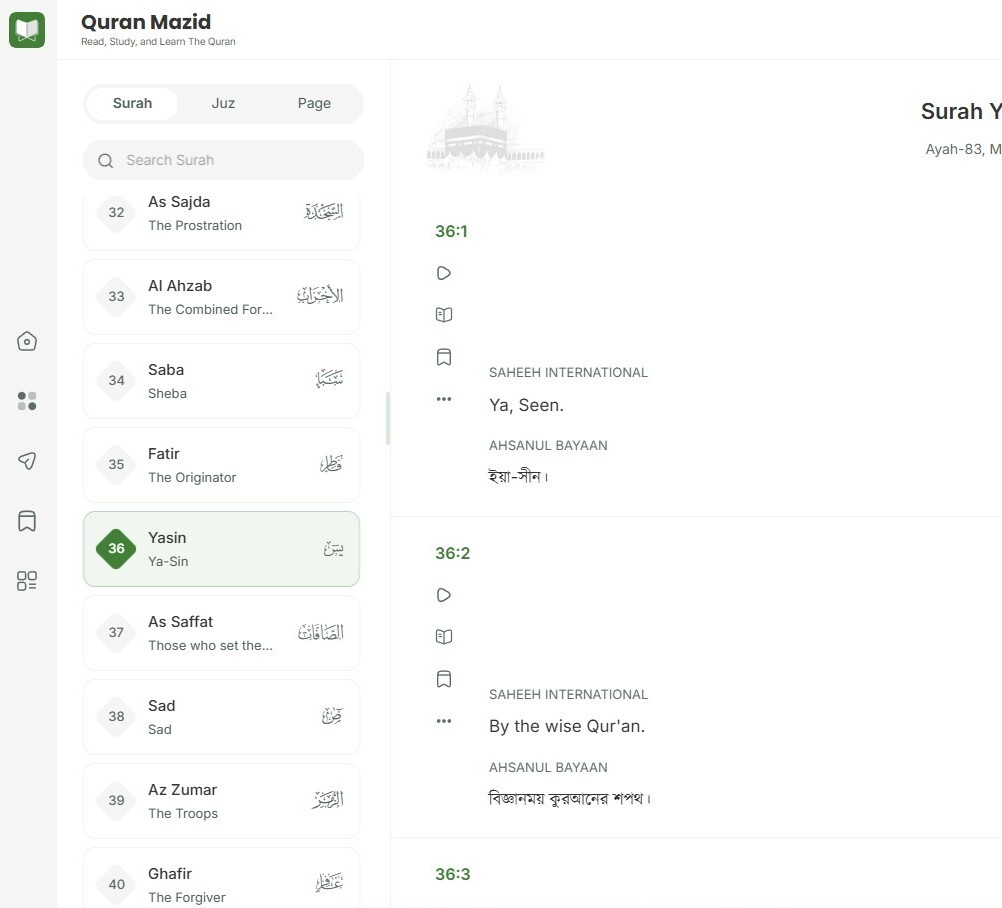Viewport: 1002px width, 908px height.
Task: Switch to the Page tab
Action: click(x=314, y=104)
